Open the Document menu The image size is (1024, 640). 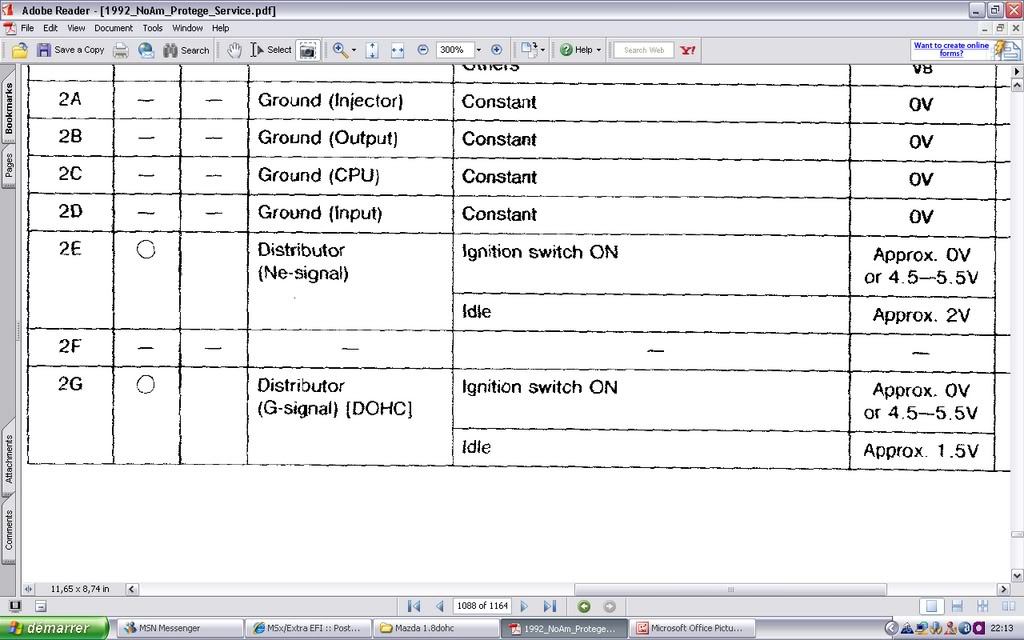pos(113,27)
